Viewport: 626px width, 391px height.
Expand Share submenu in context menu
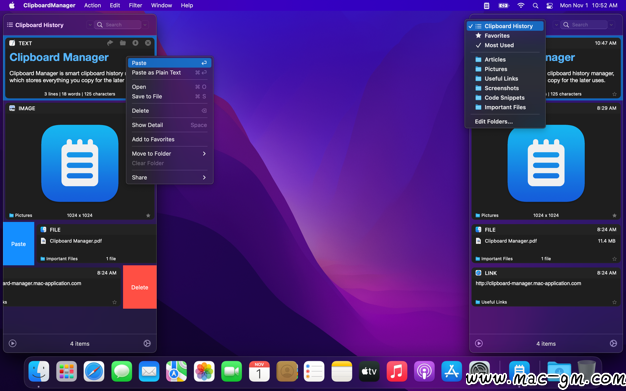[x=169, y=177]
